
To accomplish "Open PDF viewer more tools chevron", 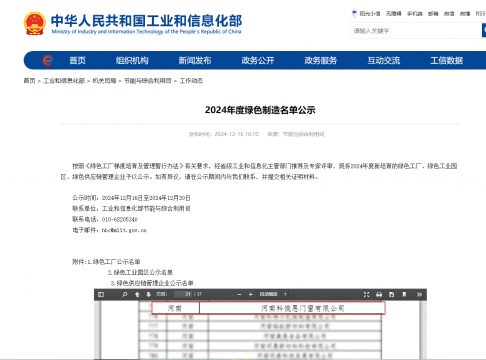I will pos(419,294).
